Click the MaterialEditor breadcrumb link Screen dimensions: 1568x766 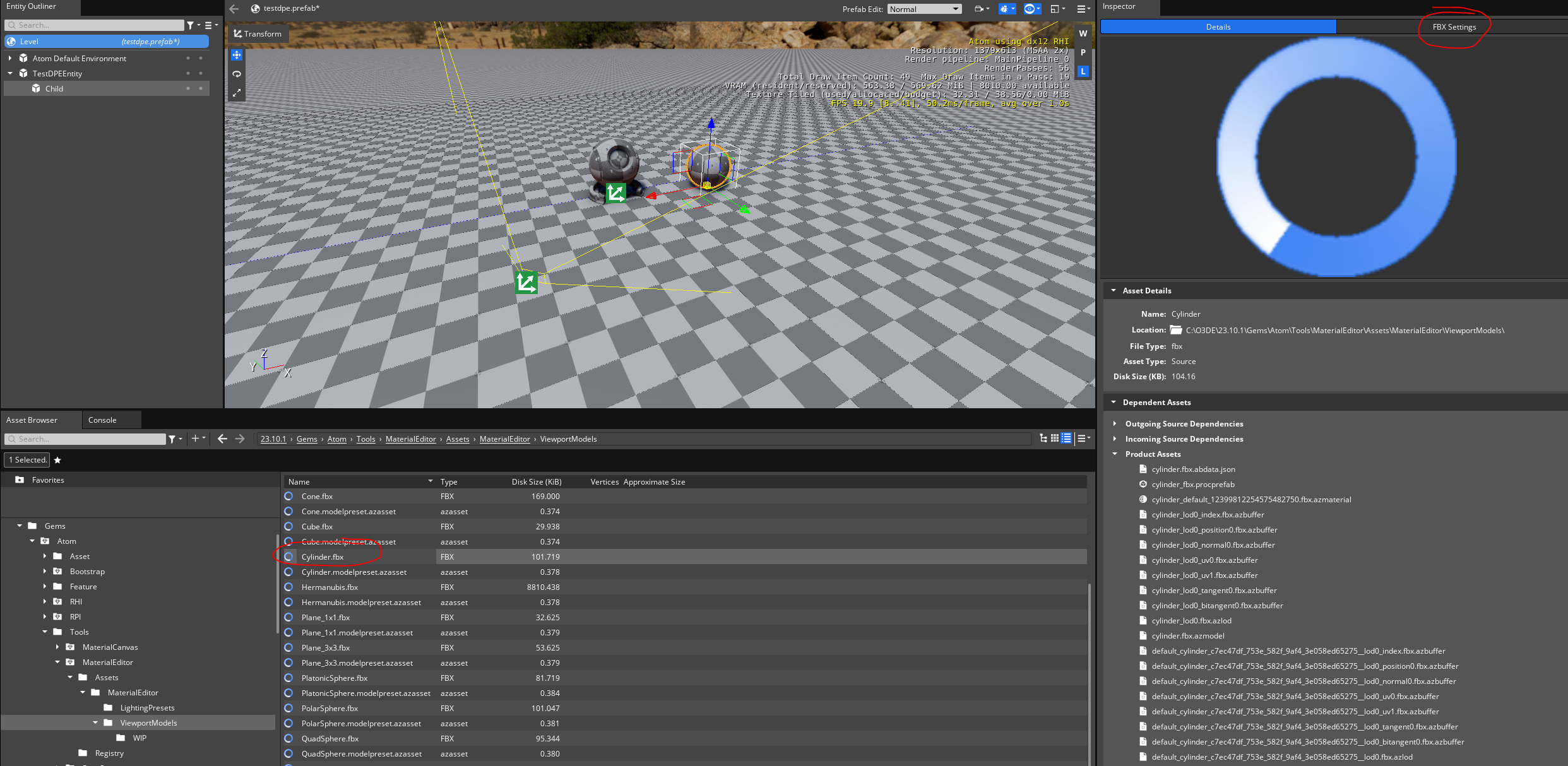[410, 439]
